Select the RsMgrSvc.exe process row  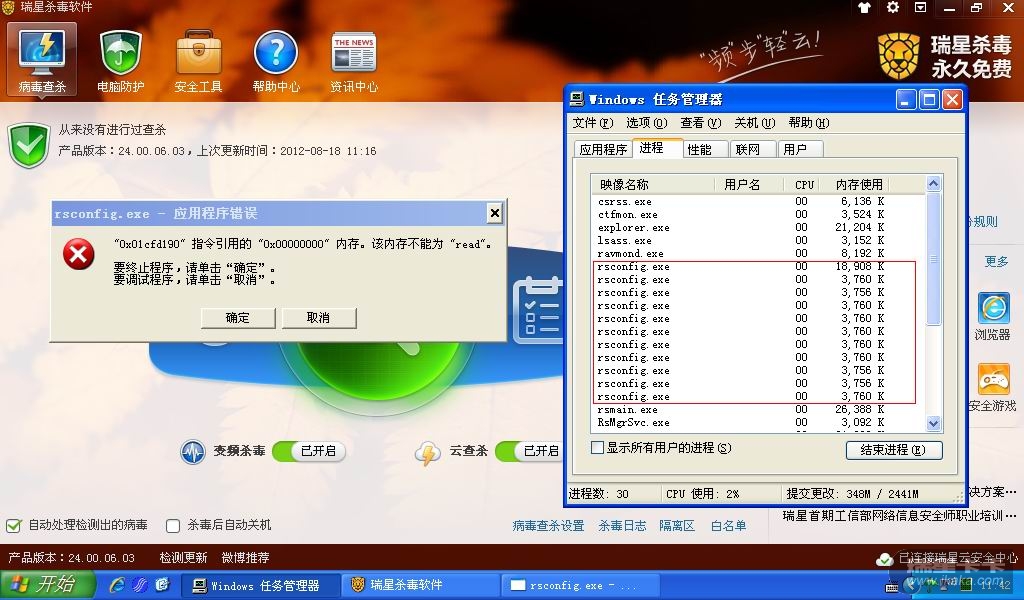(758, 423)
